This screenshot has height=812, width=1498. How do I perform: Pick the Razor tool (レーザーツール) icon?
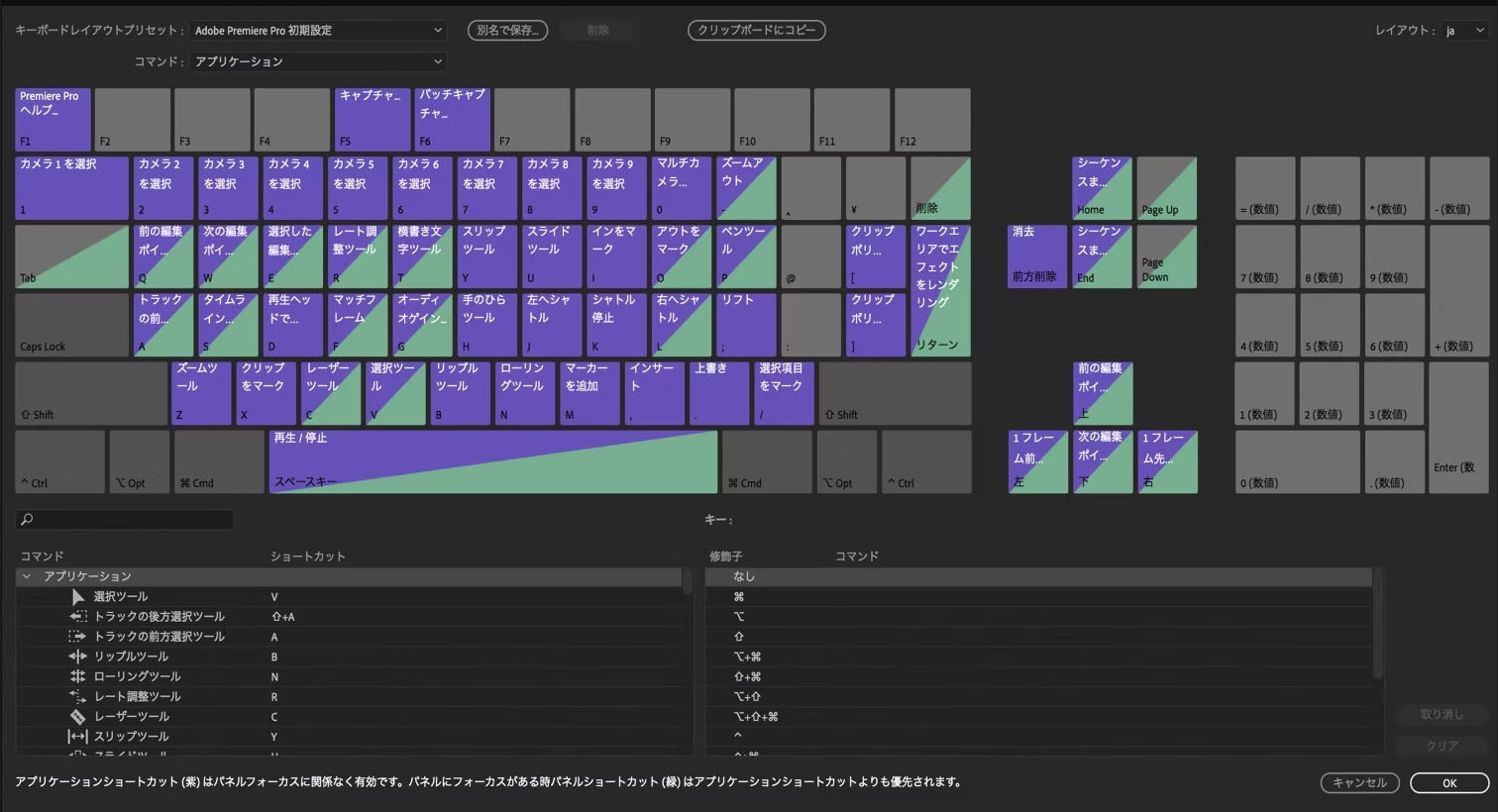pos(78,716)
